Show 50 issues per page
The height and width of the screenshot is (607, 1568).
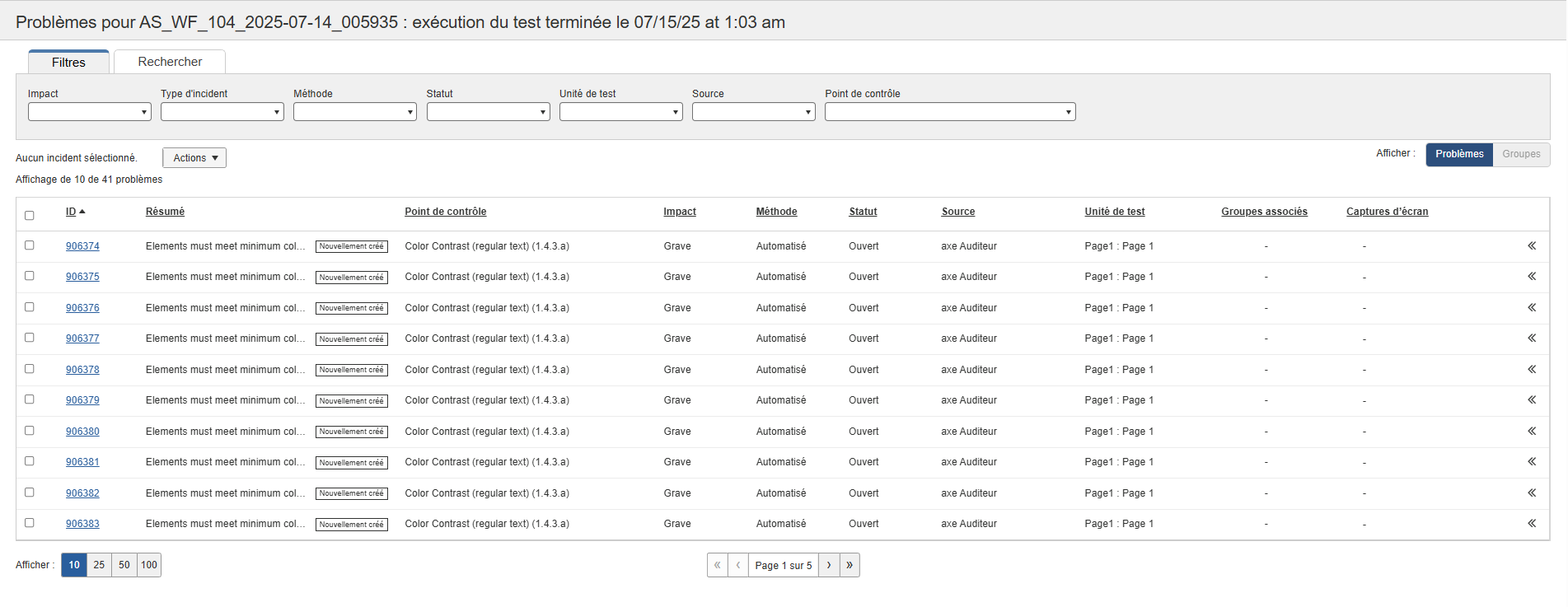click(124, 565)
